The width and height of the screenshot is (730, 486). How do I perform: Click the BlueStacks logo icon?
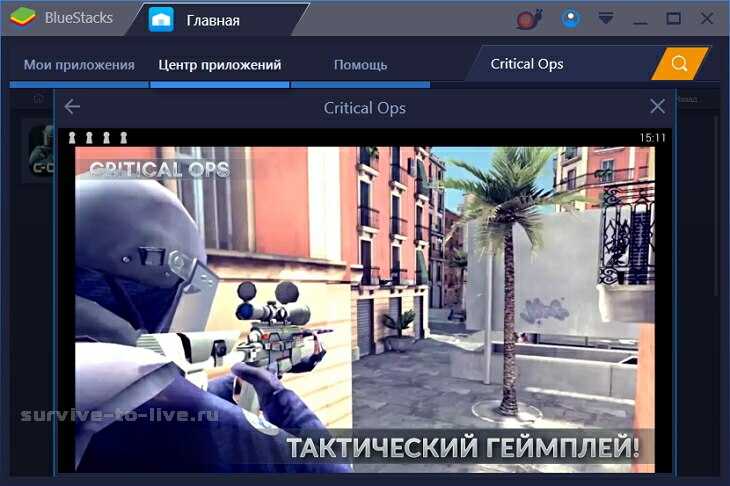(x=22, y=18)
